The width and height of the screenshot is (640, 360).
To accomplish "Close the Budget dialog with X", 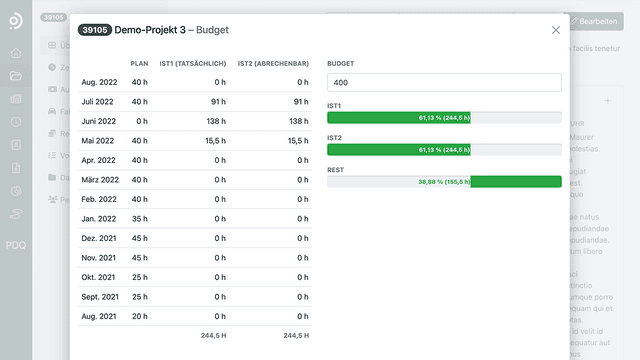I will pyautogui.click(x=556, y=30).
